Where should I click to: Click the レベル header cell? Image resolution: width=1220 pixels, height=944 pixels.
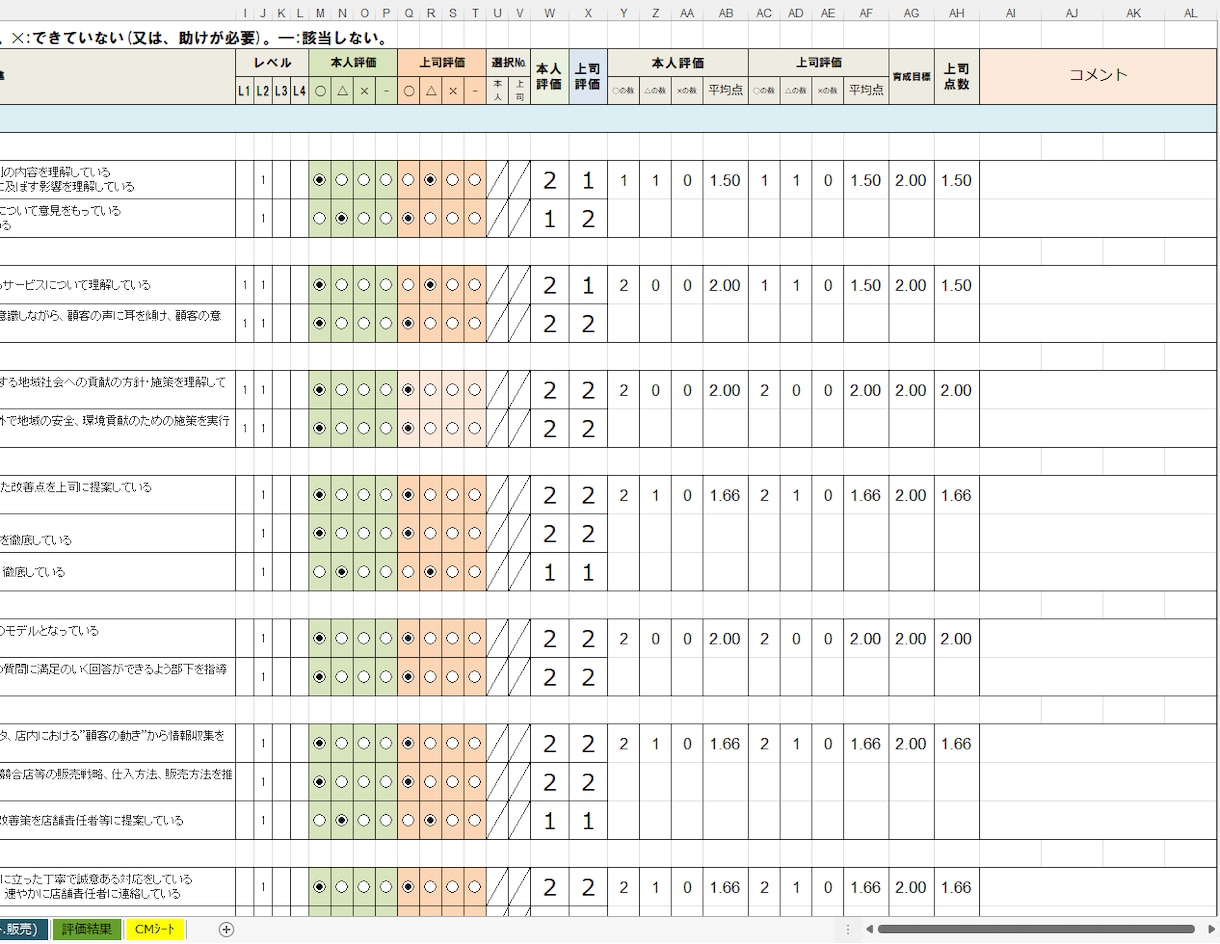[273, 62]
